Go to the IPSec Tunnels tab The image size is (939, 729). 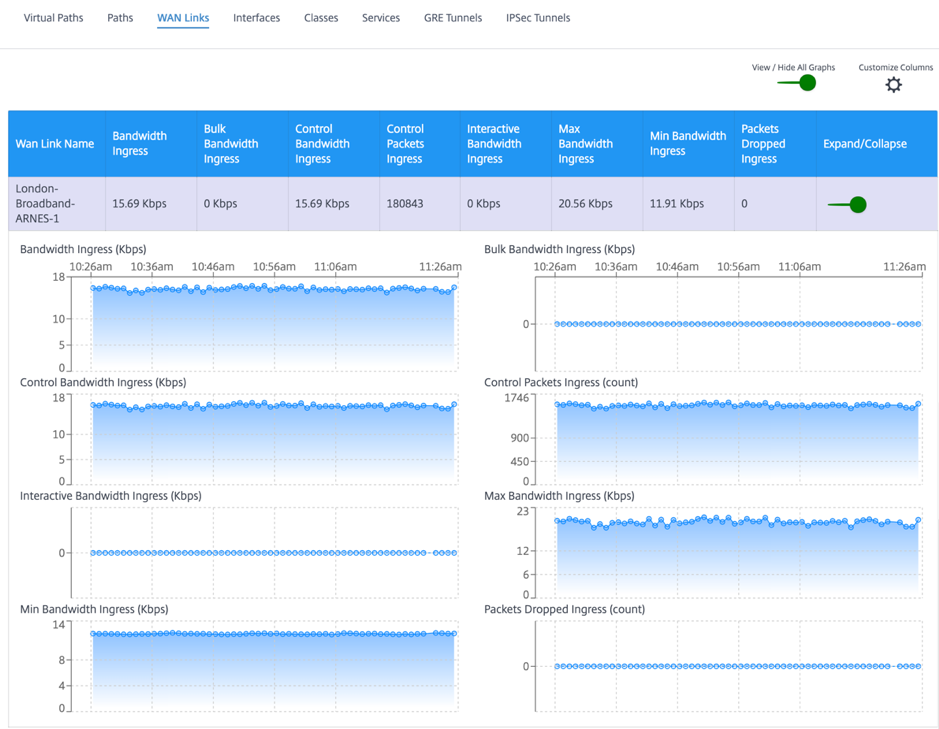coord(538,18)
